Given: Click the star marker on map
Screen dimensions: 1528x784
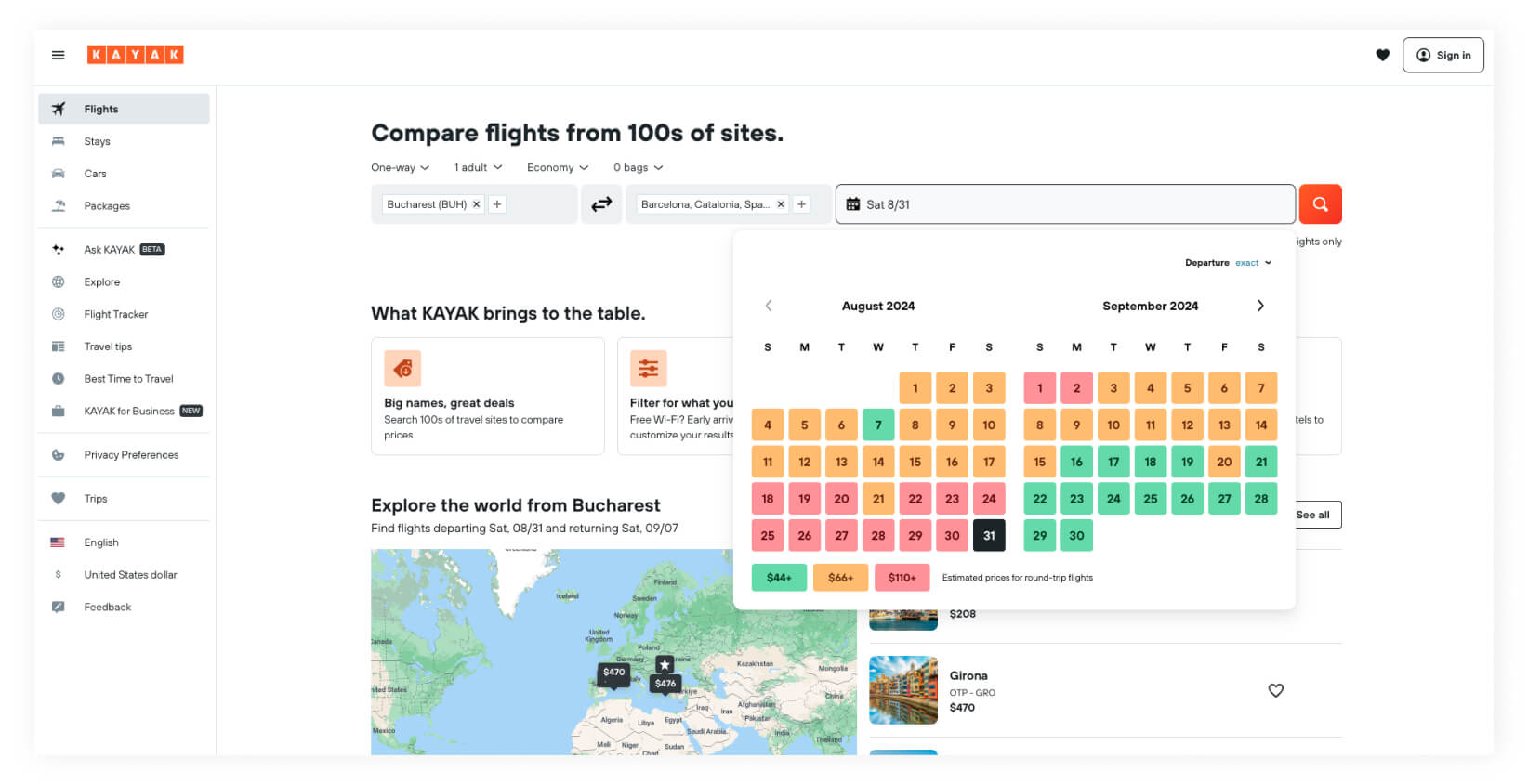Looking at the screenshot, I should coord(665,664).
